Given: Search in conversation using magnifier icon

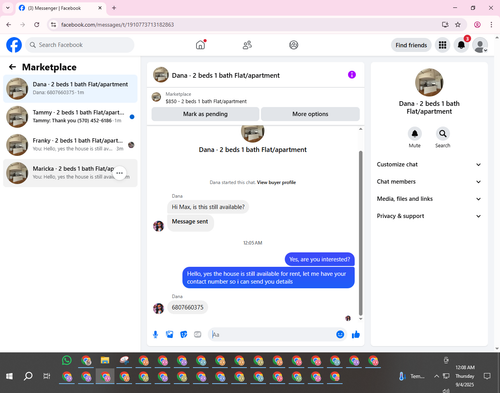Looking at the screenshot, I should click(x=443, y=134).
